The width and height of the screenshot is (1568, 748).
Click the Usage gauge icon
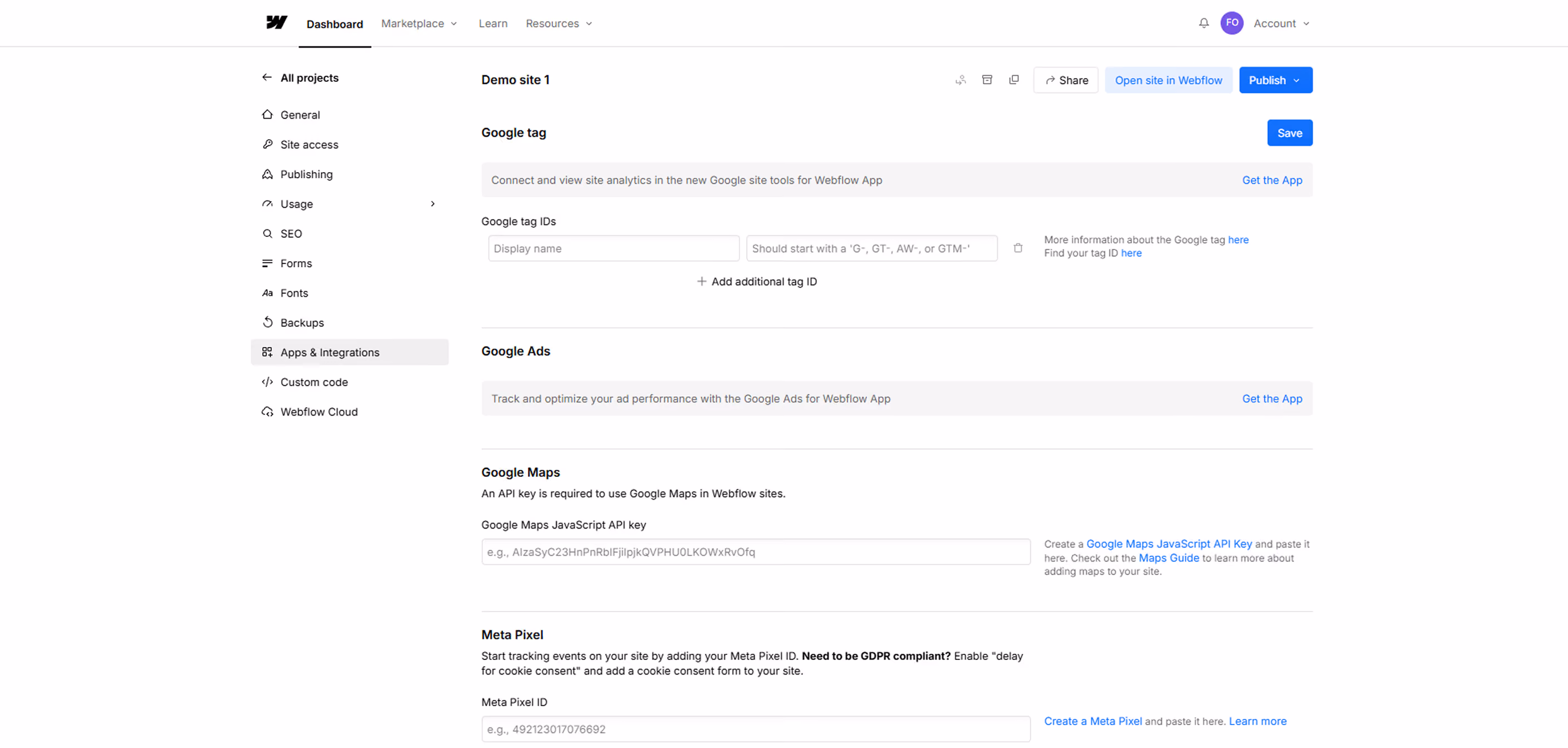267,204
